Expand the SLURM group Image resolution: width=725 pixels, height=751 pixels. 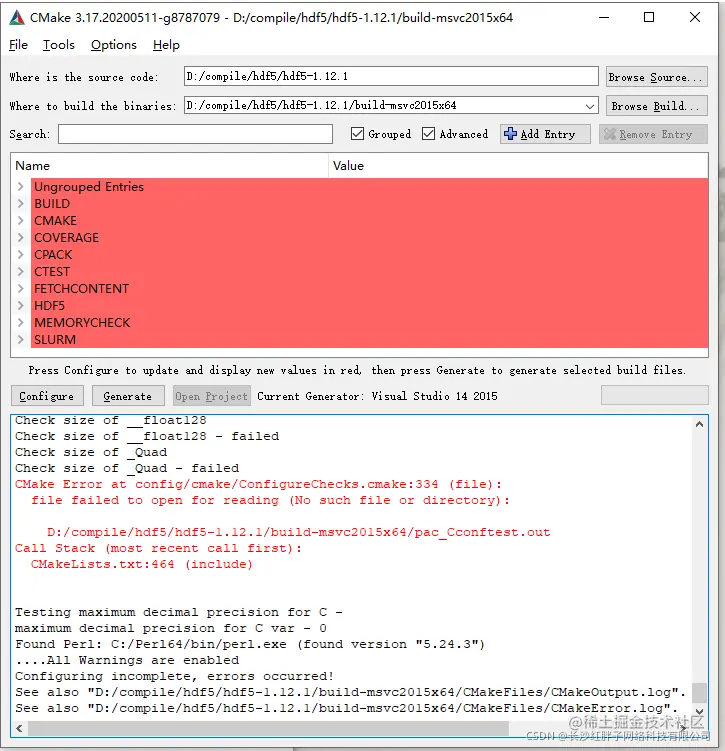click(21, 340)
